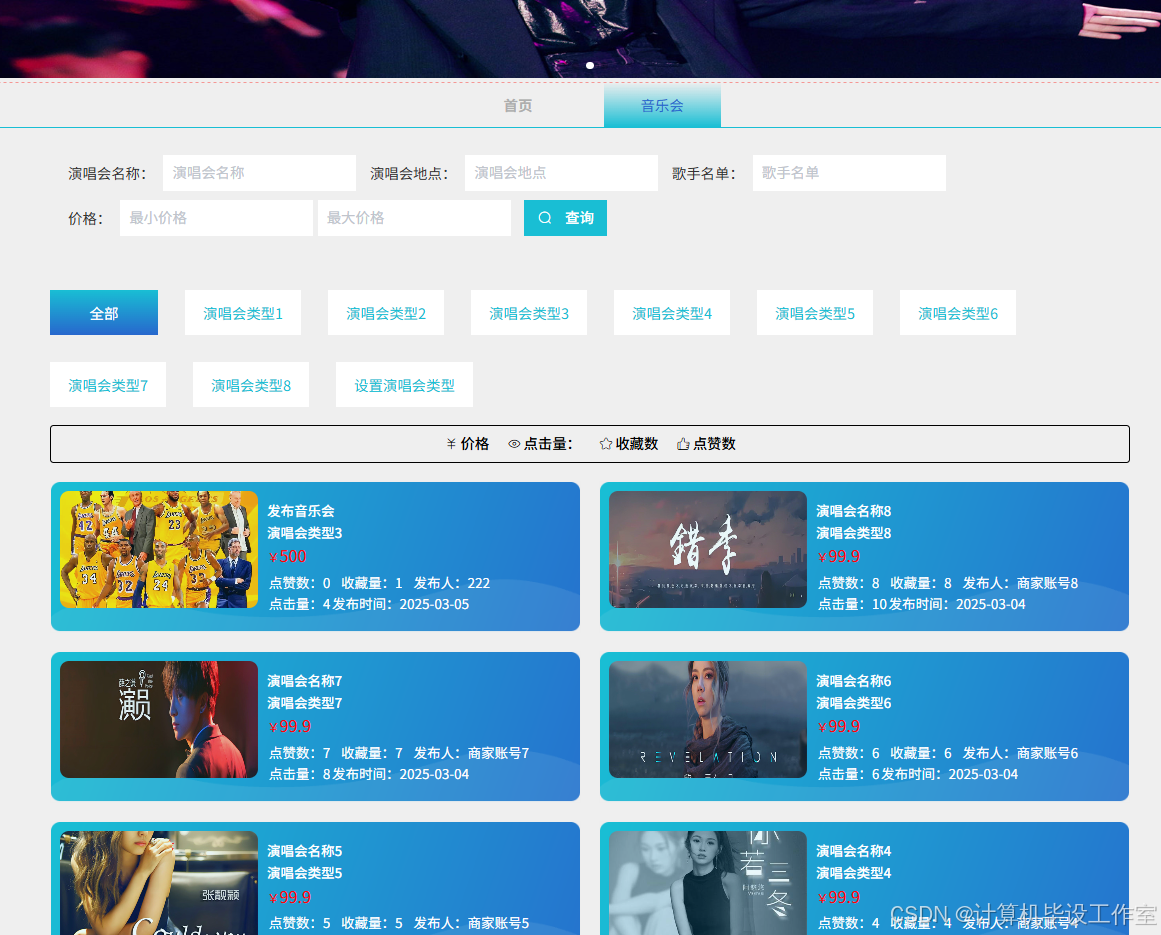Viewport: 1161px width, 935px height.
Task: Filter by 演唱会类型3
Action: point(529,312)
